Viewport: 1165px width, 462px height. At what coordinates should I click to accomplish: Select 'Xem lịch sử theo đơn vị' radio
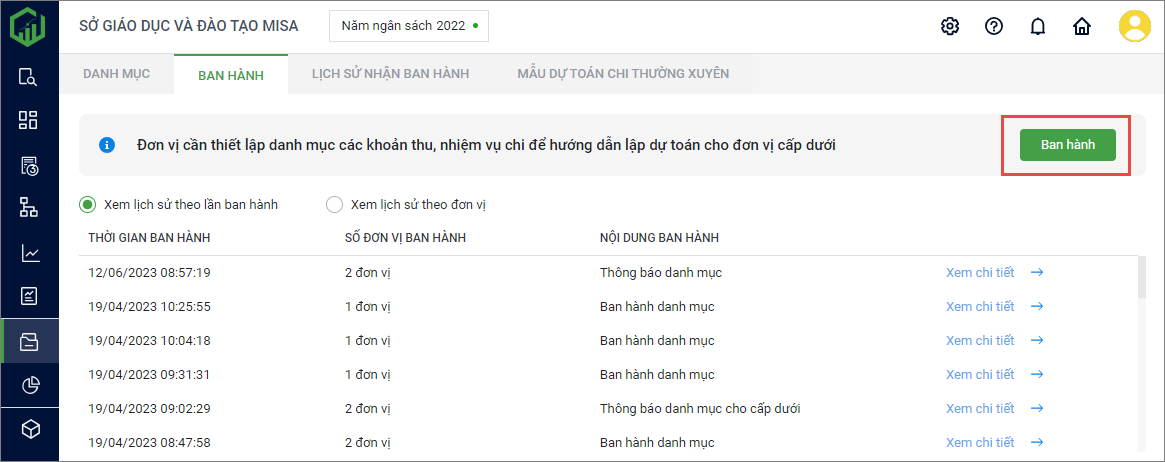(x=335, y=204)
